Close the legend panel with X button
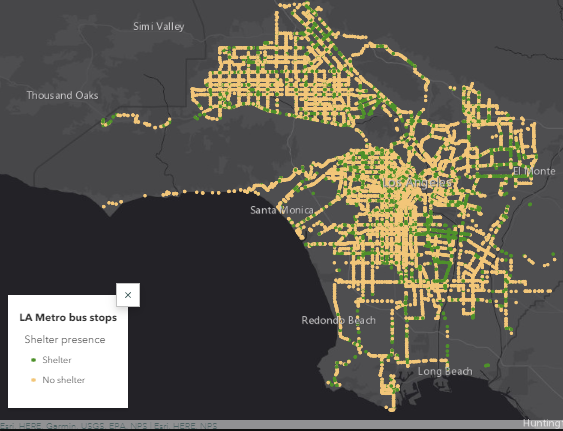This screenshot has width=563, height=431. coord(128,295)
